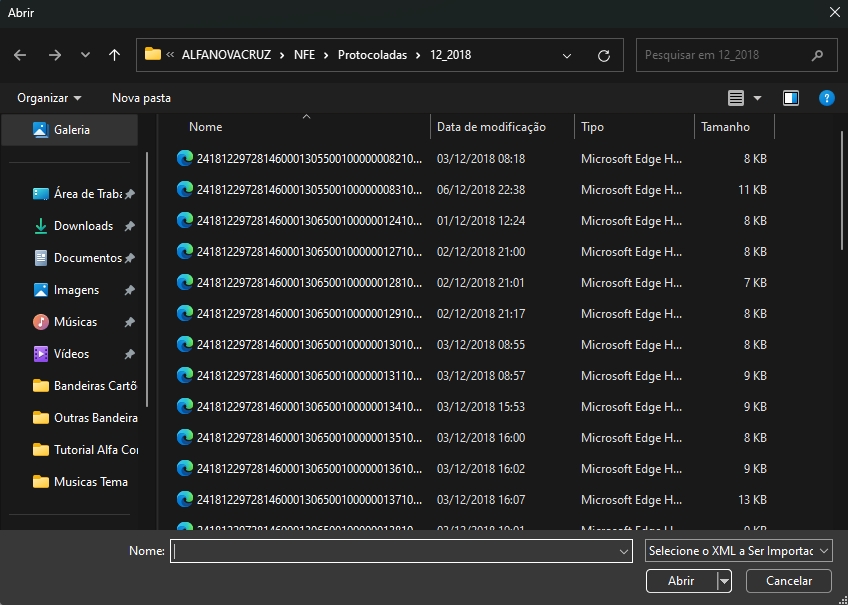Click Nova pasta in toolbar
848x605 pixels.
click(141, 98)
